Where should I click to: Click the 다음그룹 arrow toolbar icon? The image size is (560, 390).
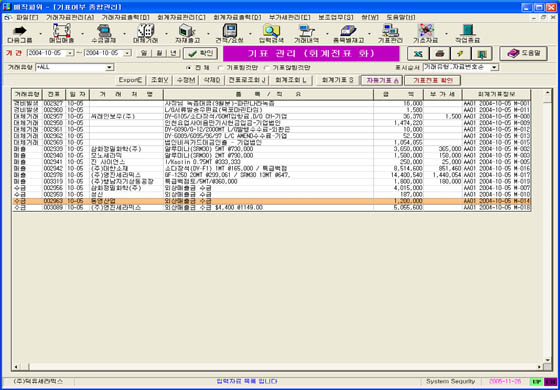tap(20, 34)
